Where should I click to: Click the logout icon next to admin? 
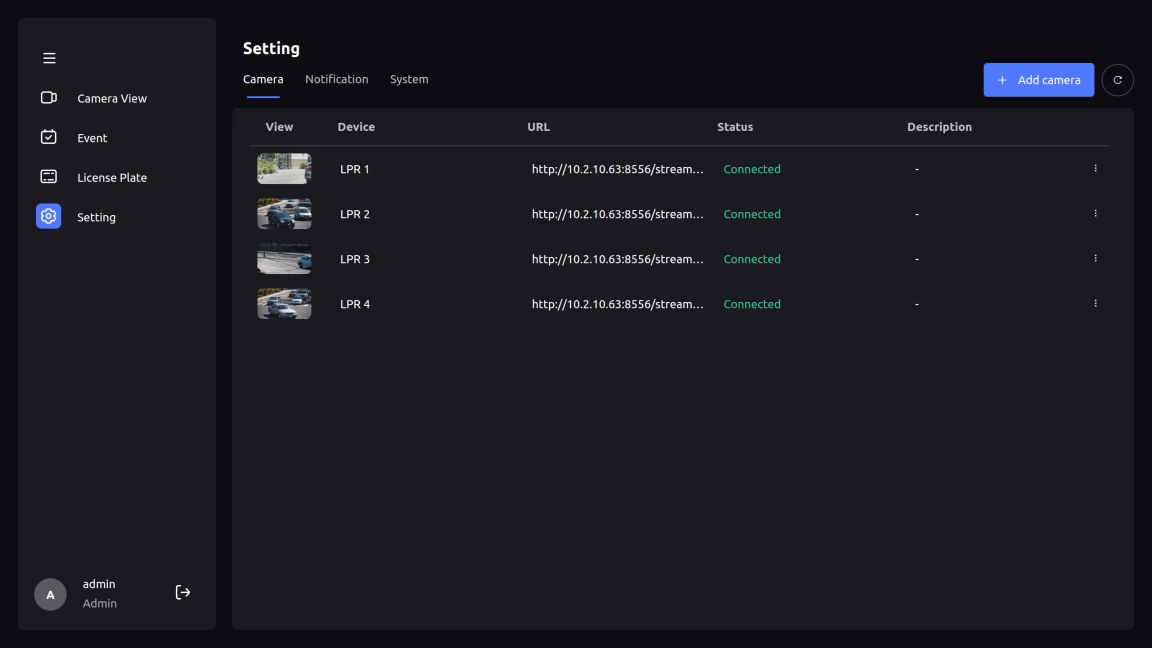(x=183, y=593)
